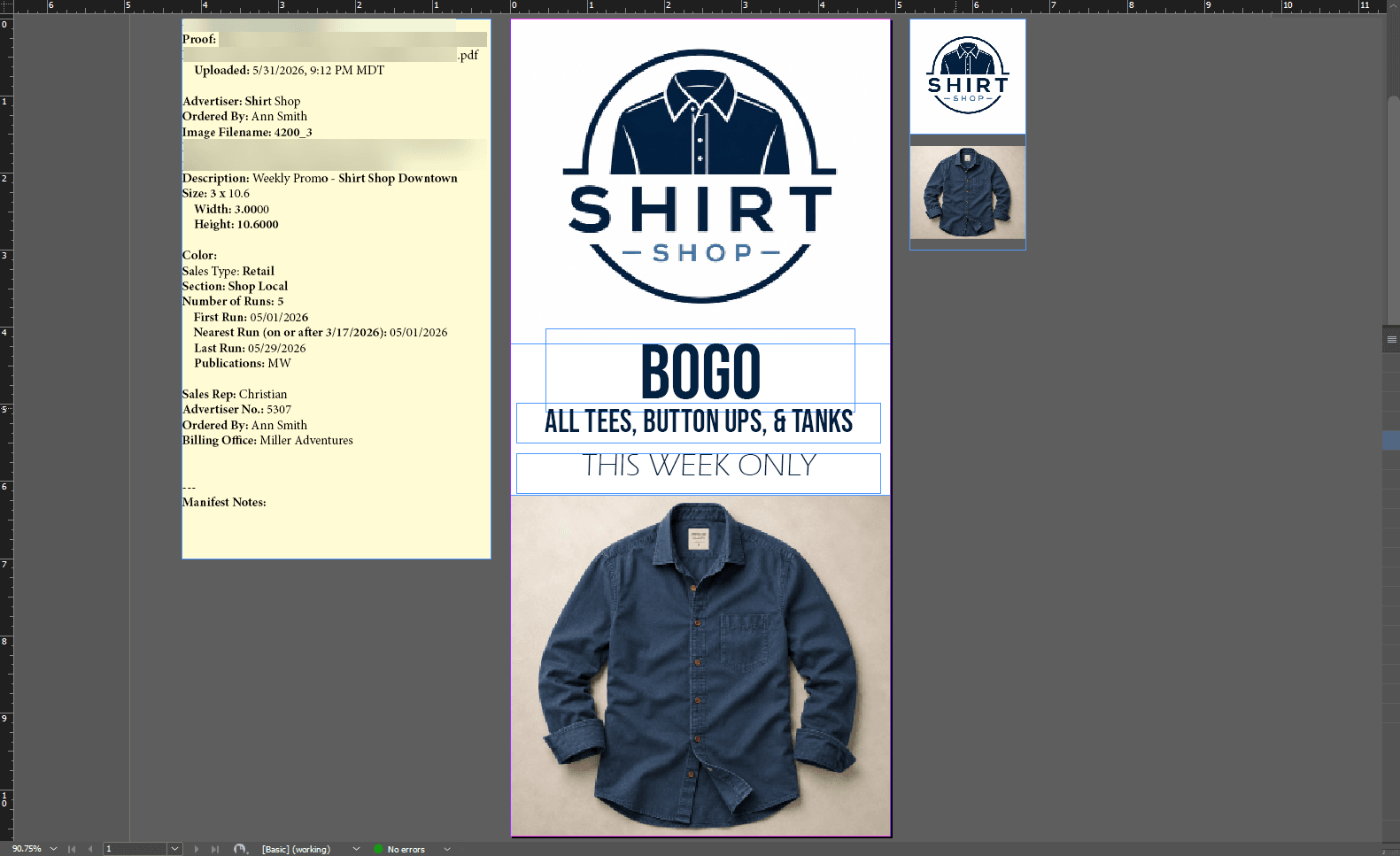Open the zoom level dropdown
Image resolution: width=1400 pixels, height=856 pixels.
coord(54,849)
